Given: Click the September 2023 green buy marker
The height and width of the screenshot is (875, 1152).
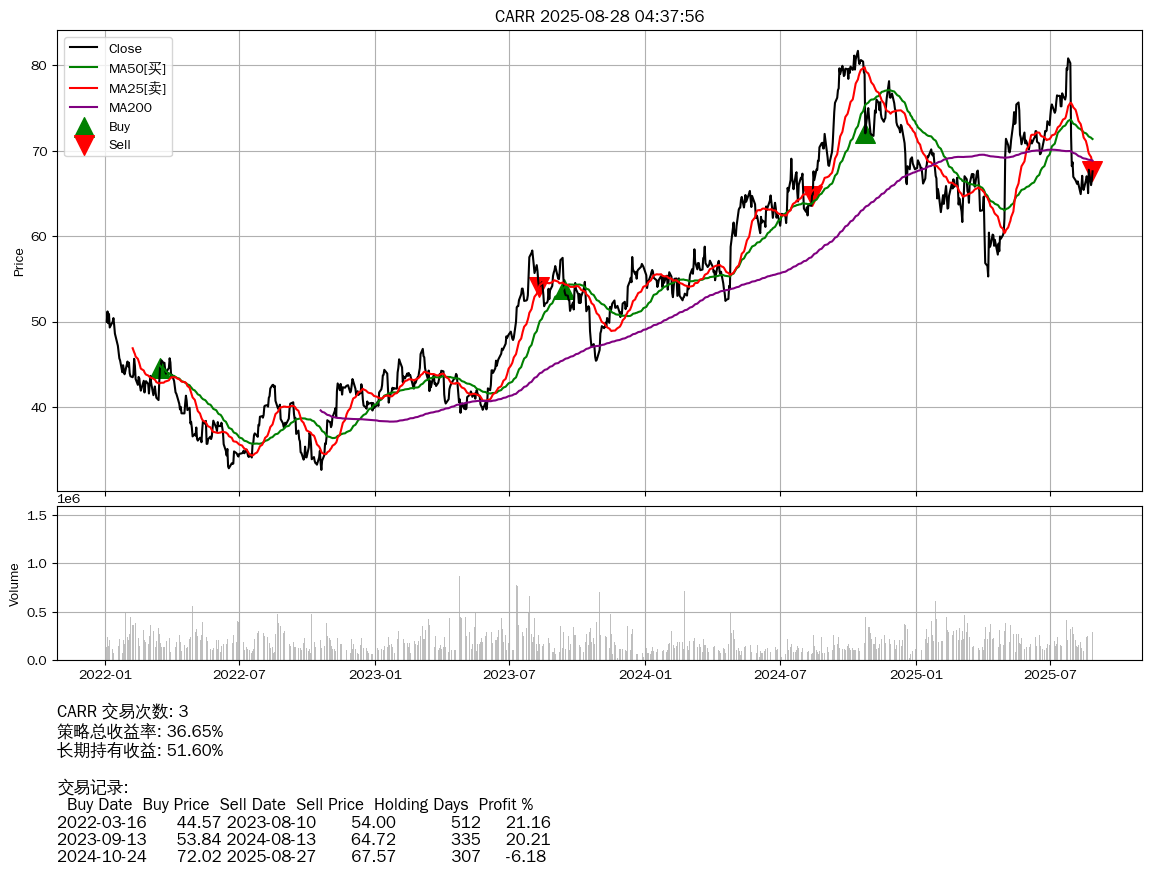Looking at the screenshot, I should 564,289.
